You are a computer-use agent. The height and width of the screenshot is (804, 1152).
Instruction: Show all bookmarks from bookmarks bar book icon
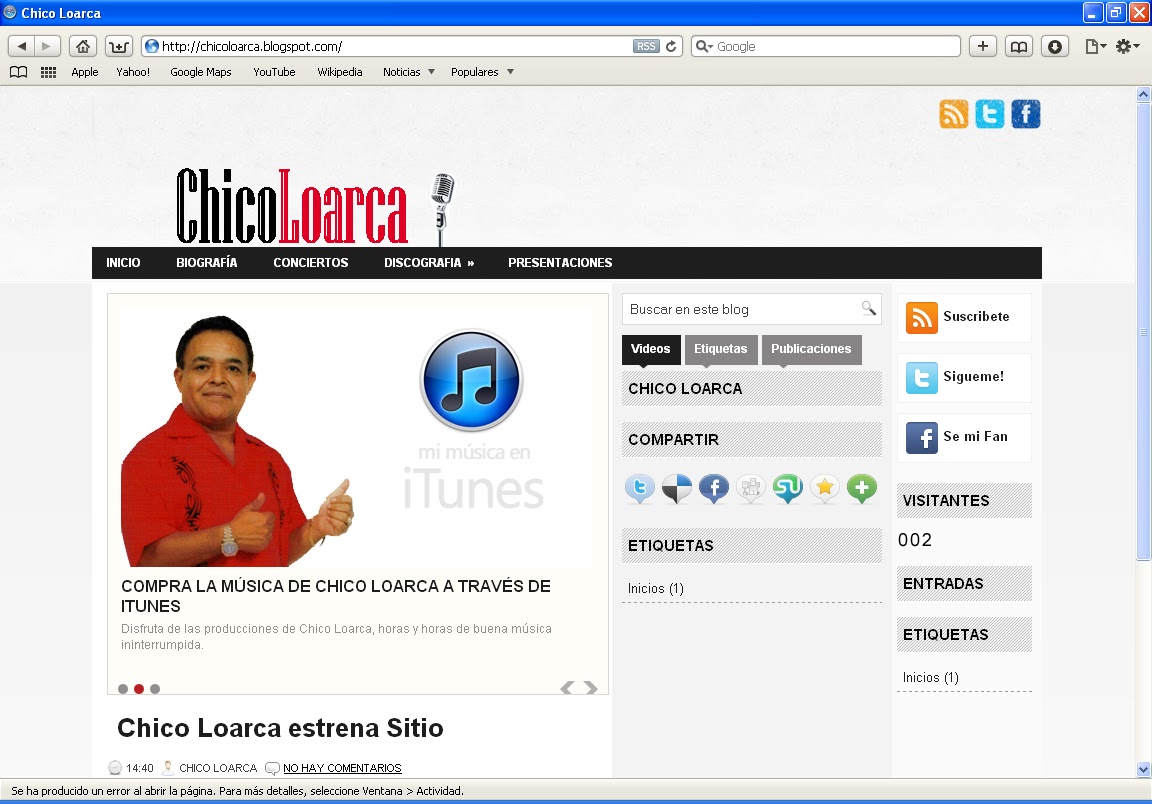pyautogui.click(x=18, y=72)
